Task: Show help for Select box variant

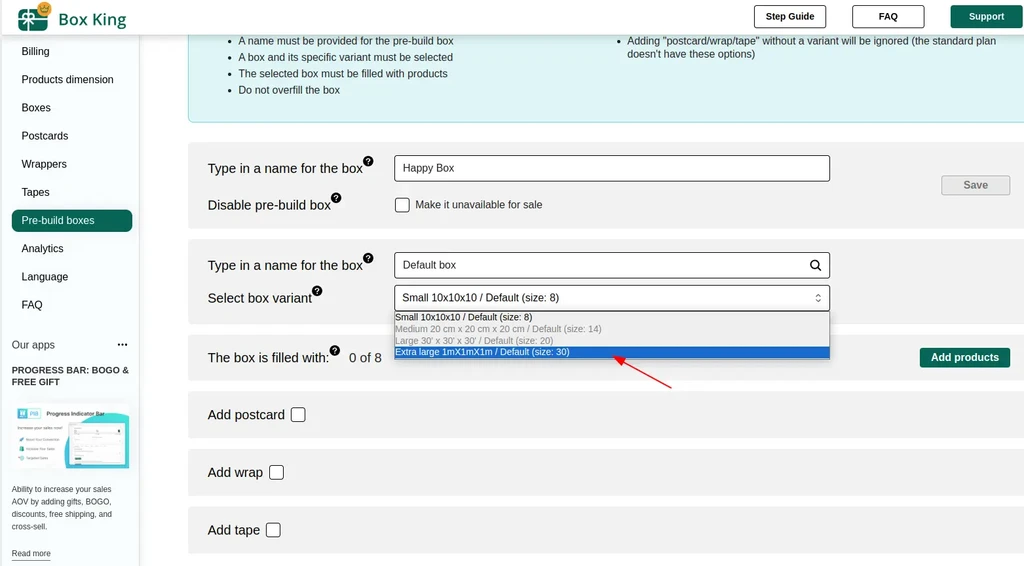Action: (317, 291)
